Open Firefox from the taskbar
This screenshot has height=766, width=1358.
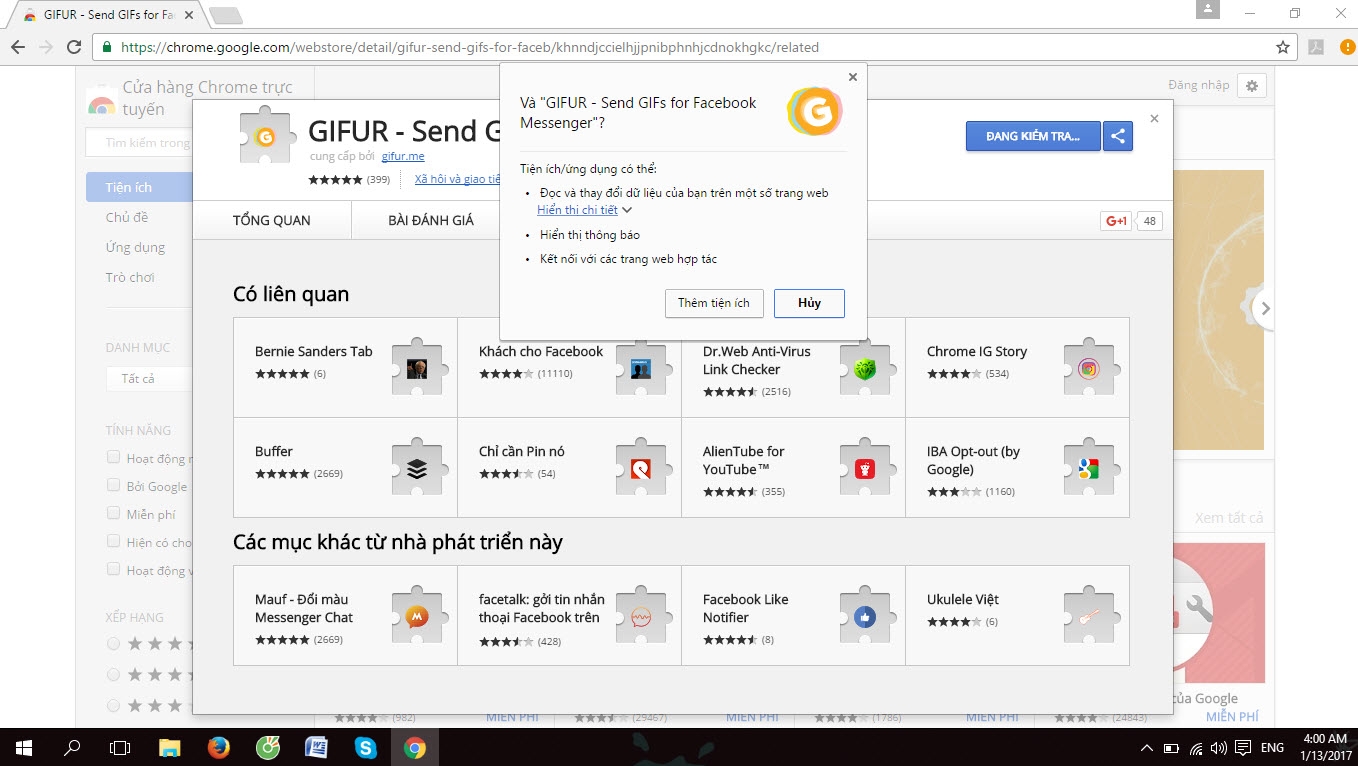pyautogui.click(x=219, y=747)
